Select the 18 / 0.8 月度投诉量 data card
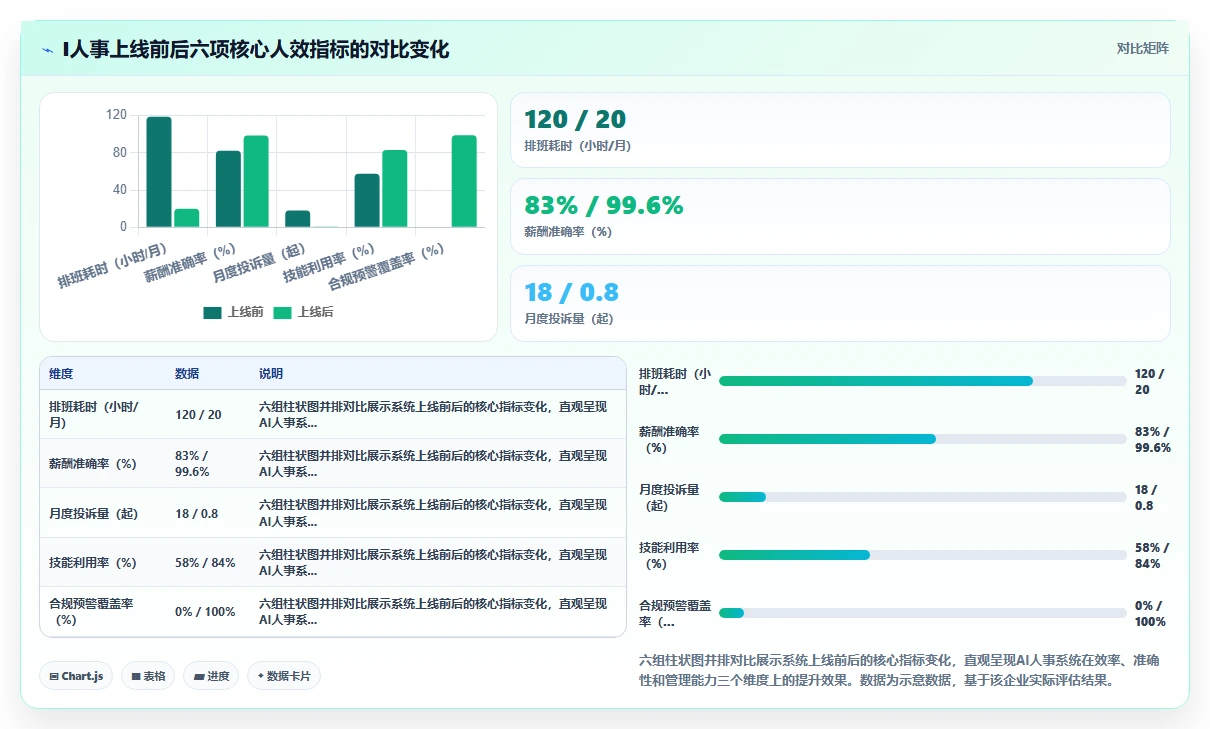Screen dimensions: 1210x729 pos(840,303)
